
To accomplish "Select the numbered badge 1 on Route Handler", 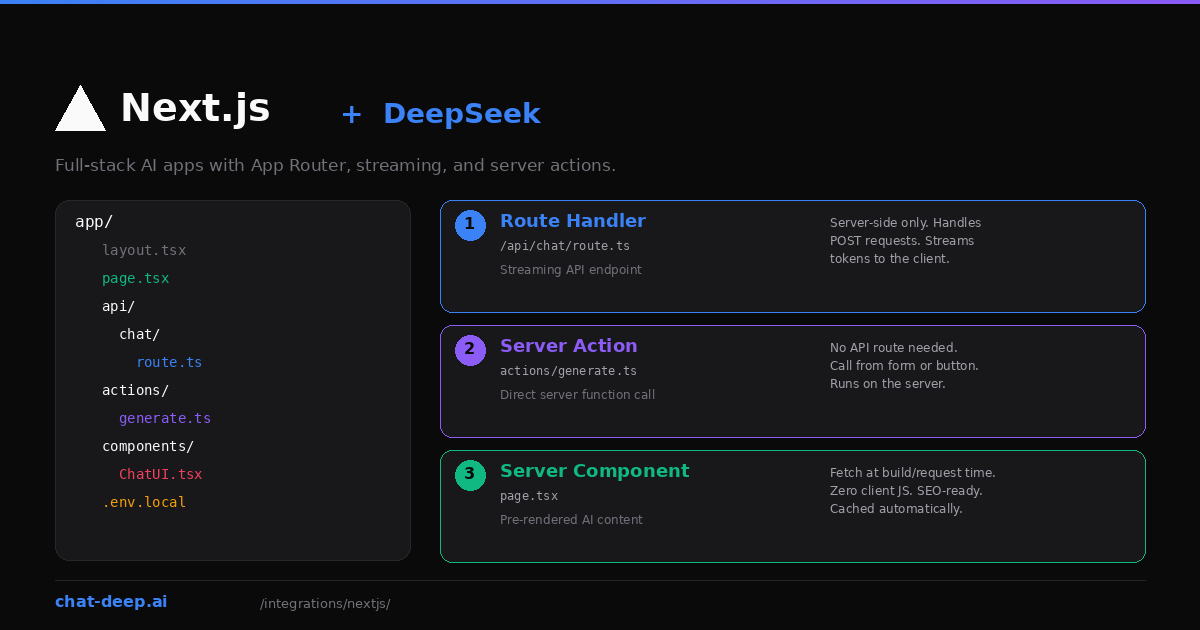I will pos(470,225).
